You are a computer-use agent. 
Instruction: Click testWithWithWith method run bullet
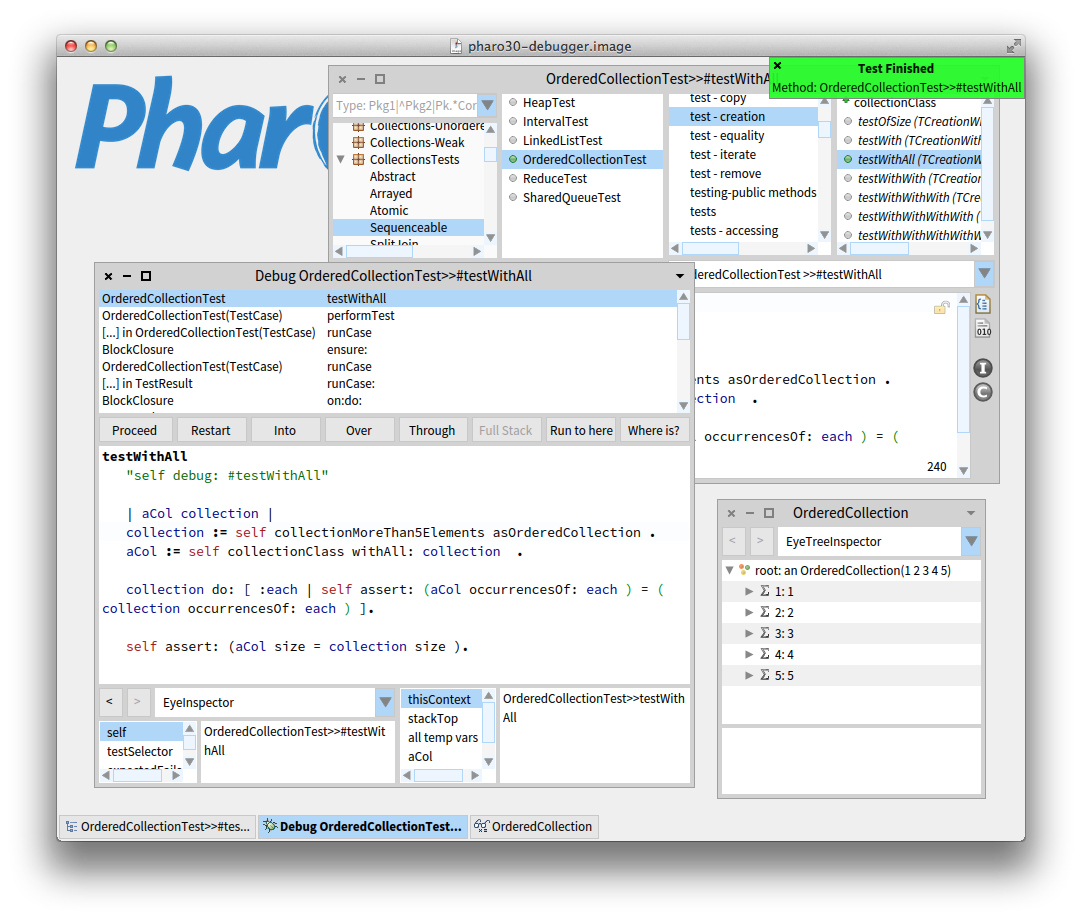(x=847, y=197)
